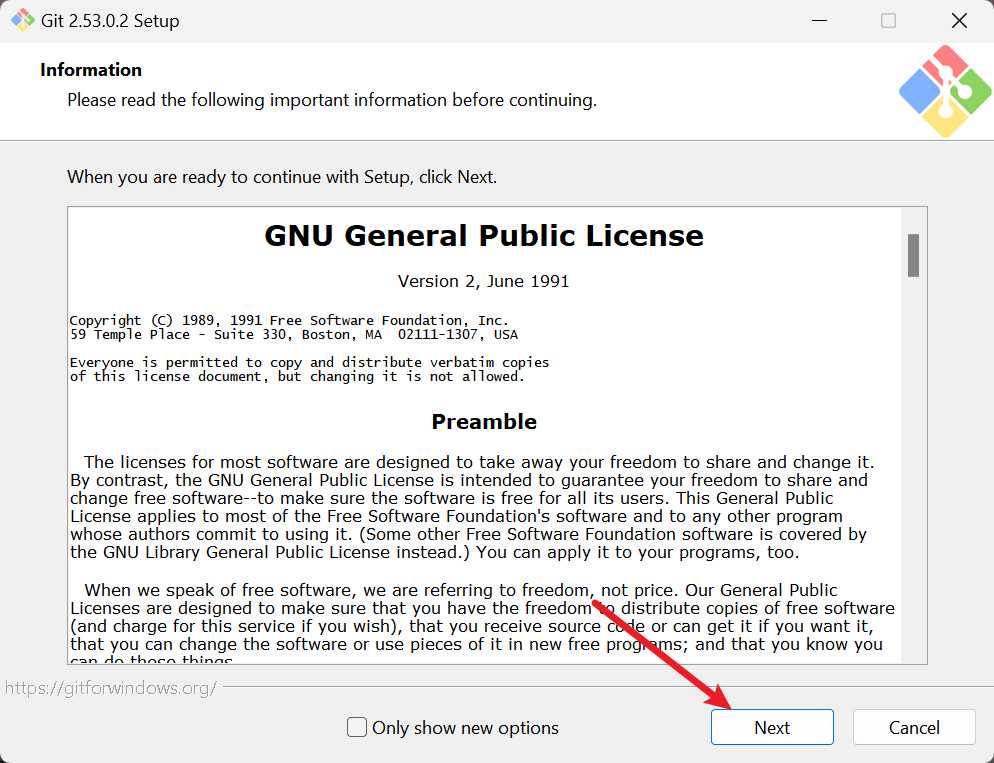Click the Git icon in the title bar

22,20
